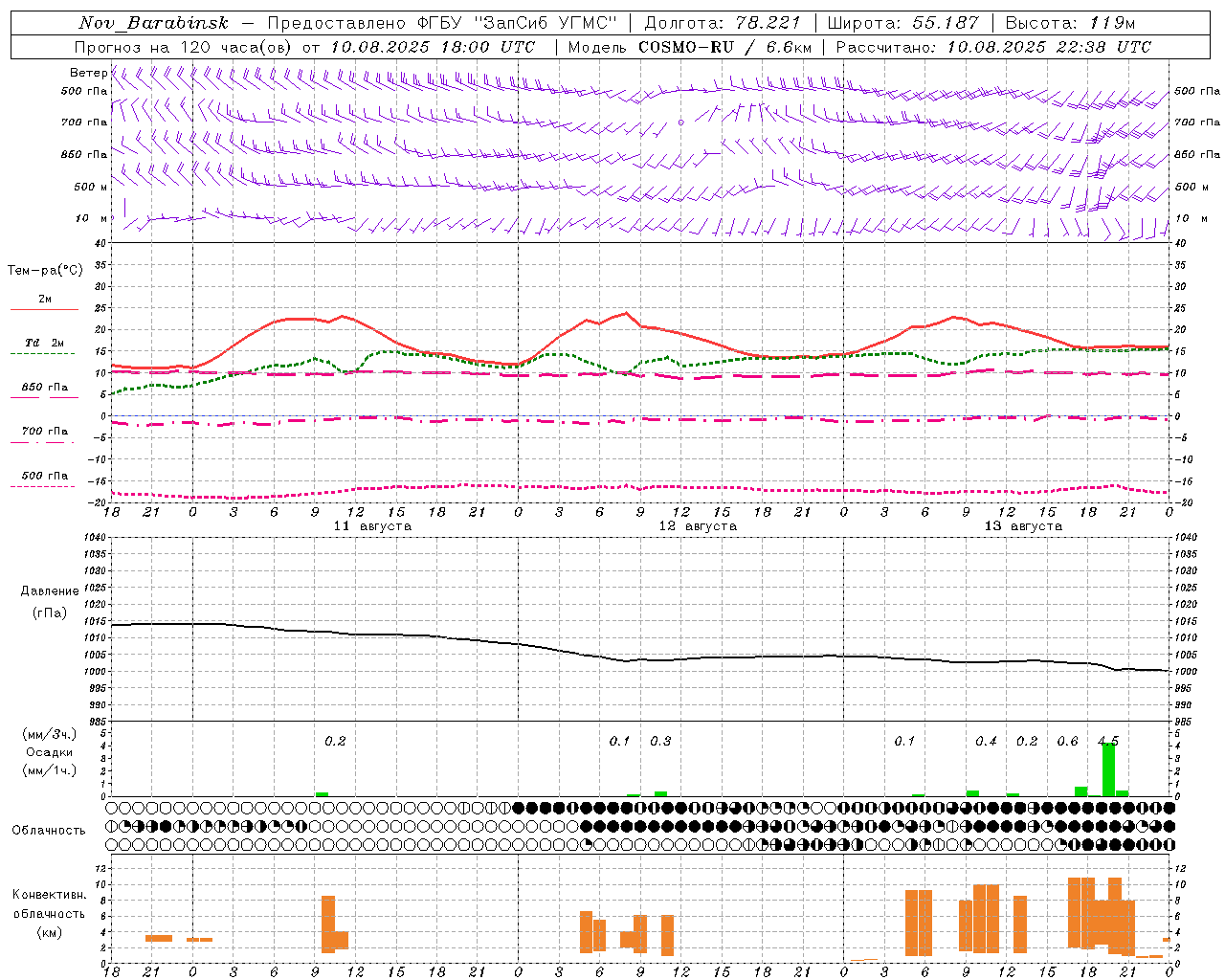Click the "500 гПа" temperature legend entry
1225x980 pixels.
click(x=45, y=476)
